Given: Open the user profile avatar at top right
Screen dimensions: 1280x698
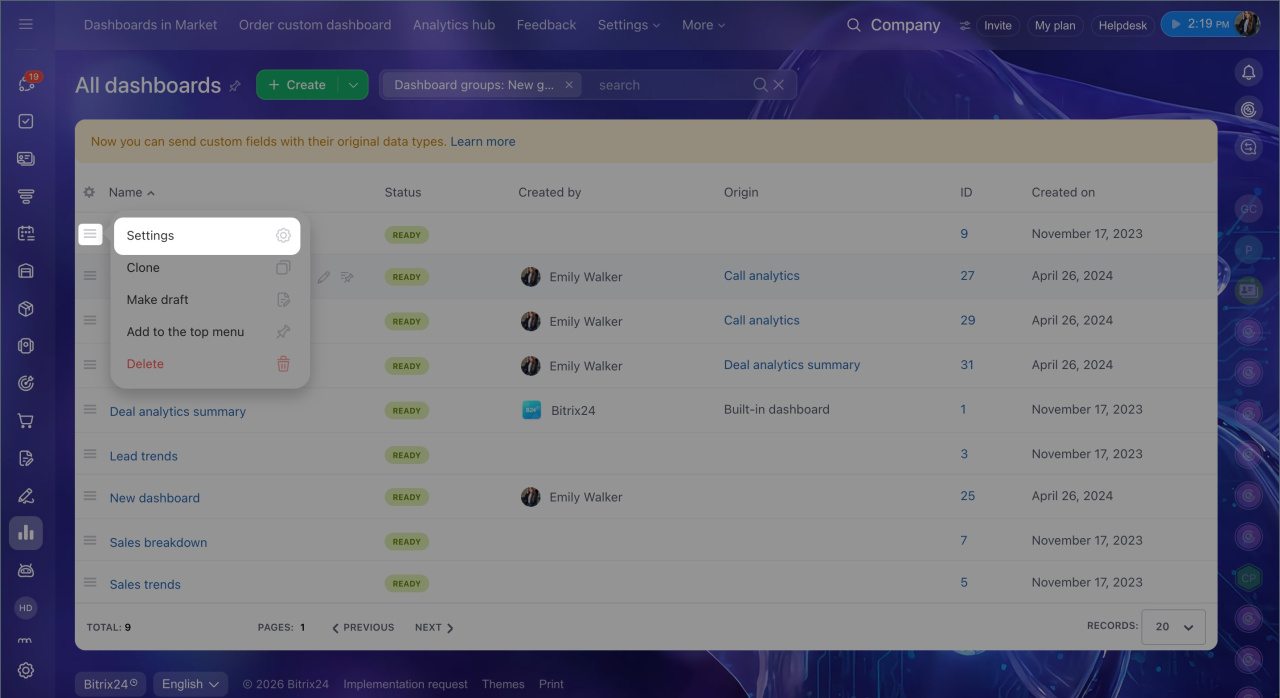Looking at the screenshot, I should pyautogui.click(x=1247, y=25).
